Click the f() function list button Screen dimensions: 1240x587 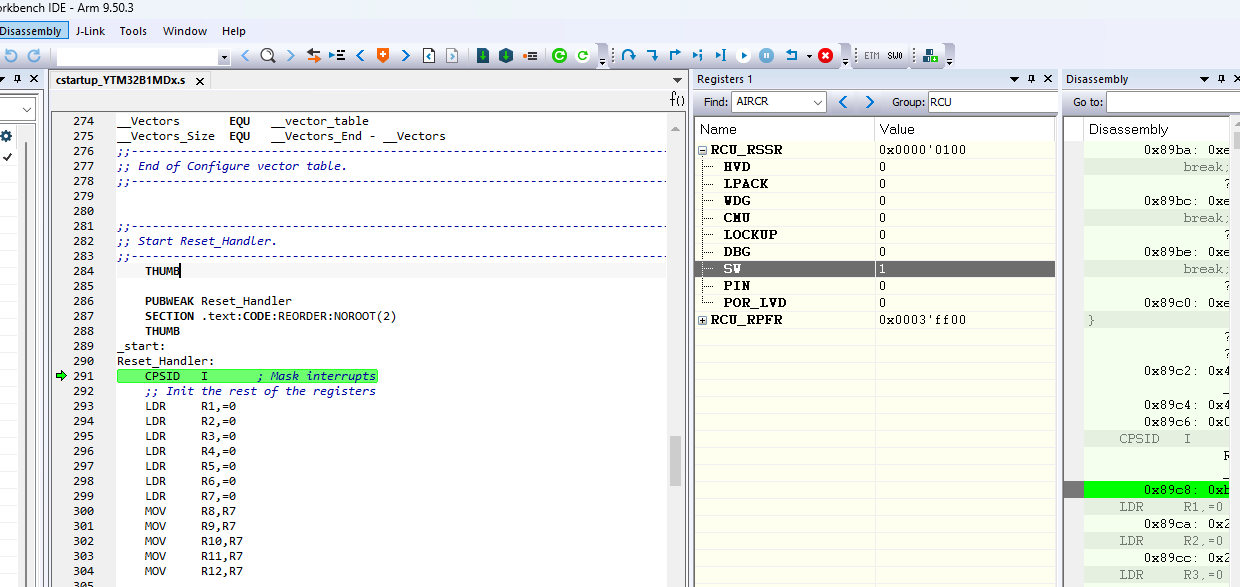[677, 100]
